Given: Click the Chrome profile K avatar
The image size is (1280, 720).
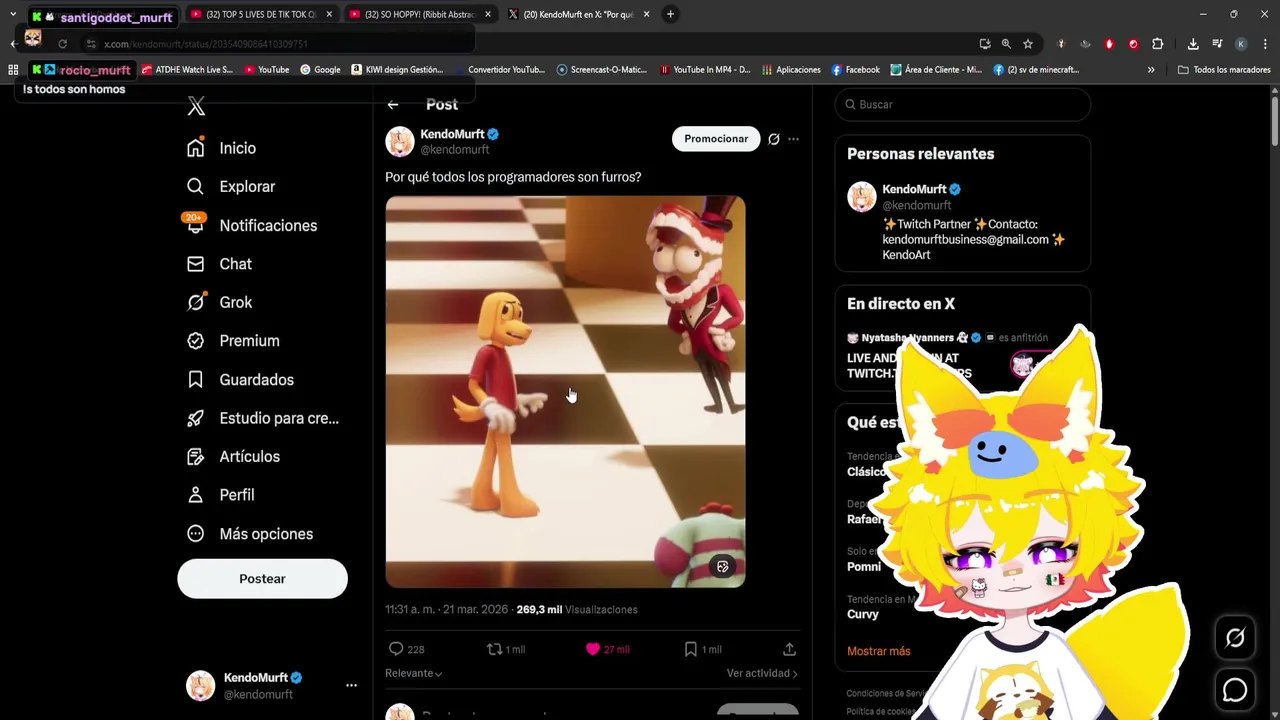Looking at the screenshot, I should [1241, 44].
